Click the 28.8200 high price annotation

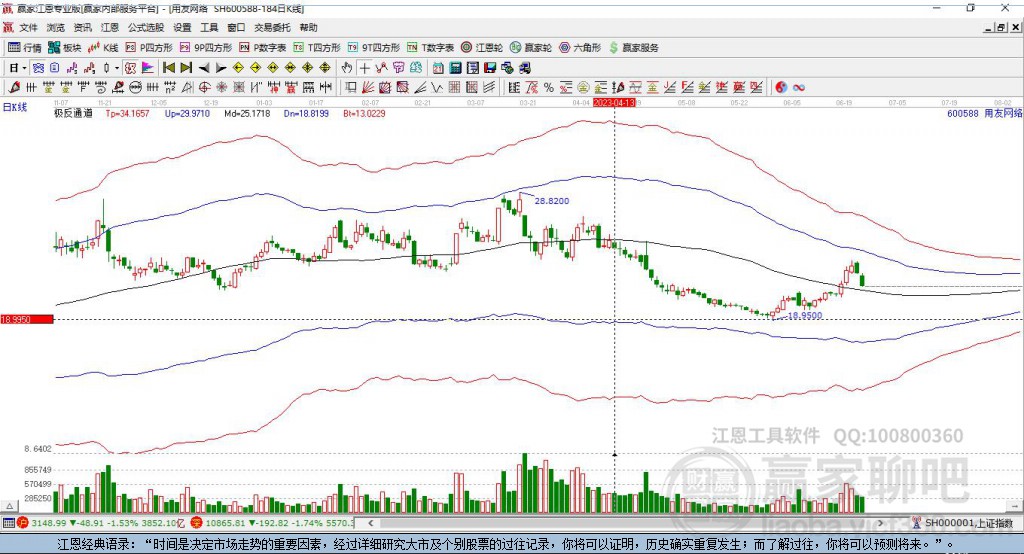[x=552, y=201]
